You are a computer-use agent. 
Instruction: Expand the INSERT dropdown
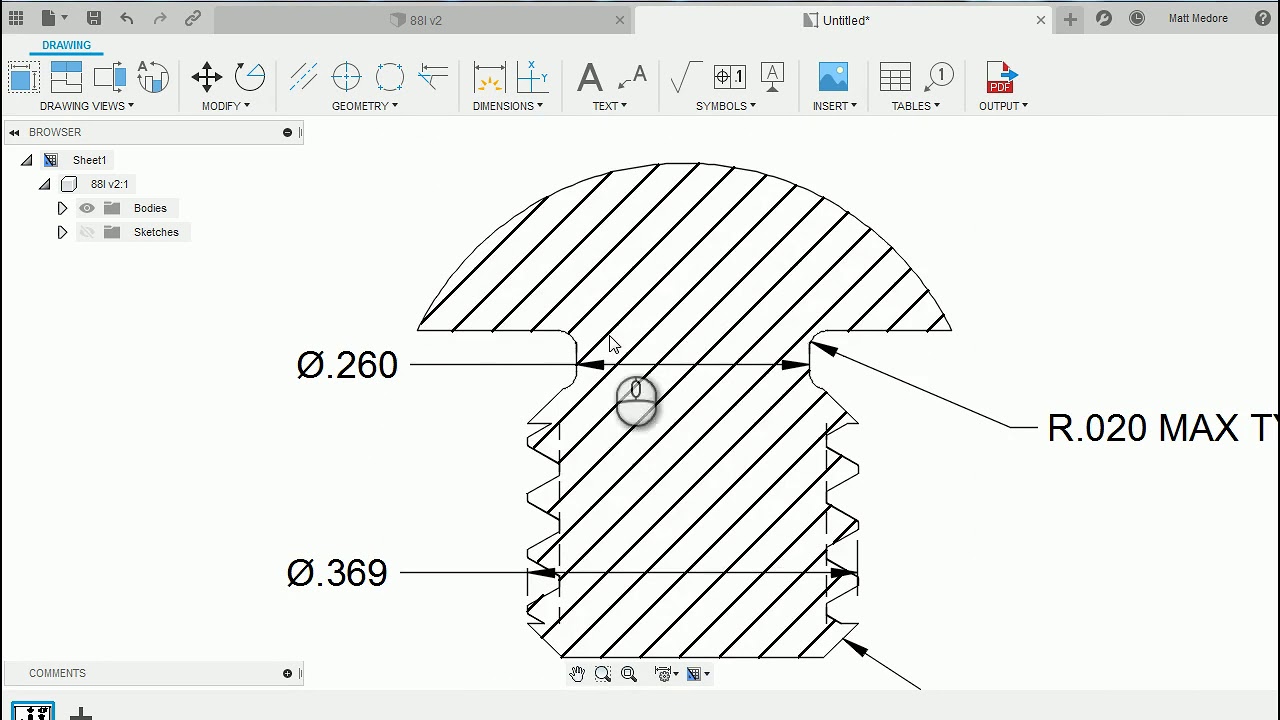tap(835, 106)
